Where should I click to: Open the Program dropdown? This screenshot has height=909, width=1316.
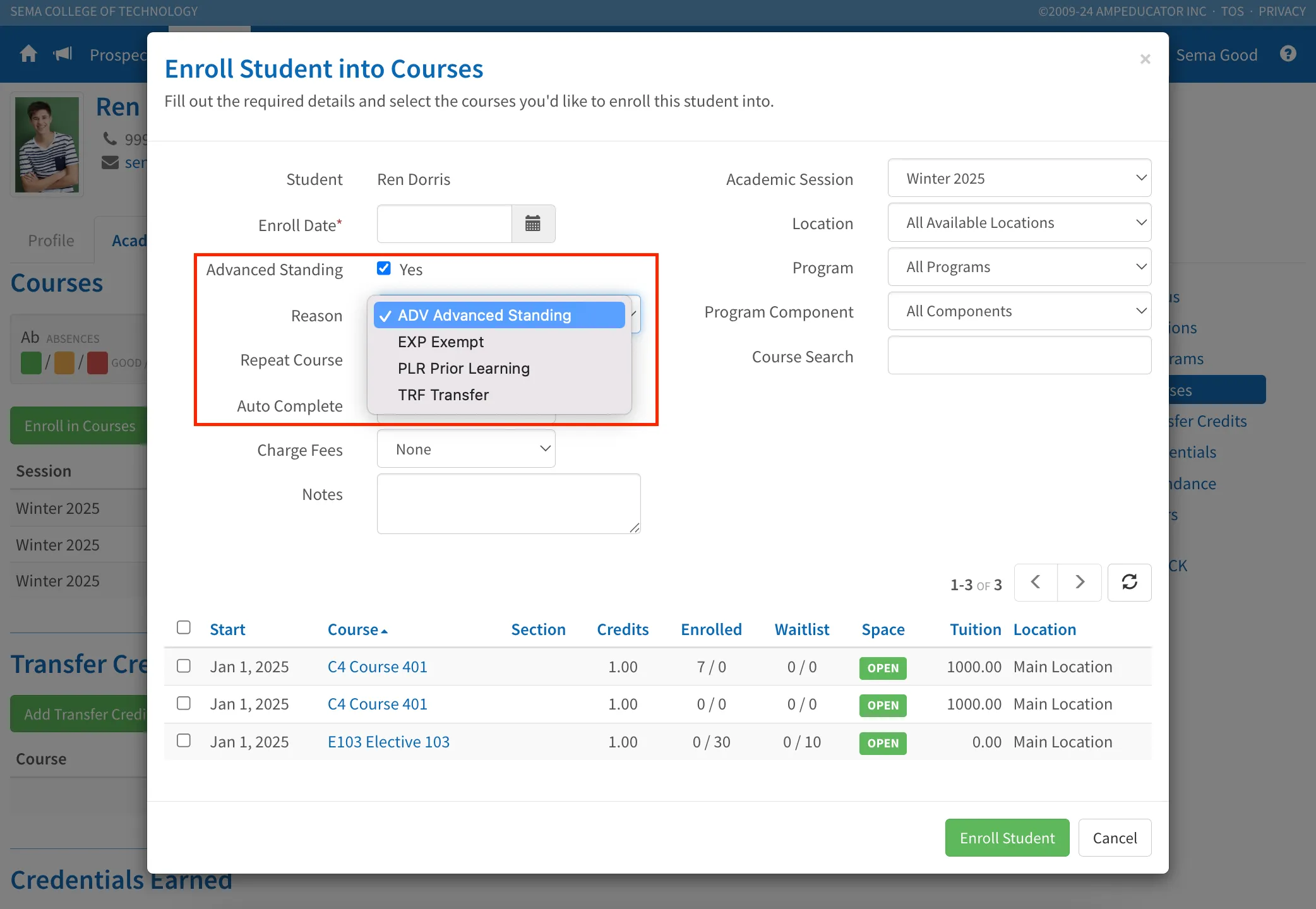coord(1019,266)
